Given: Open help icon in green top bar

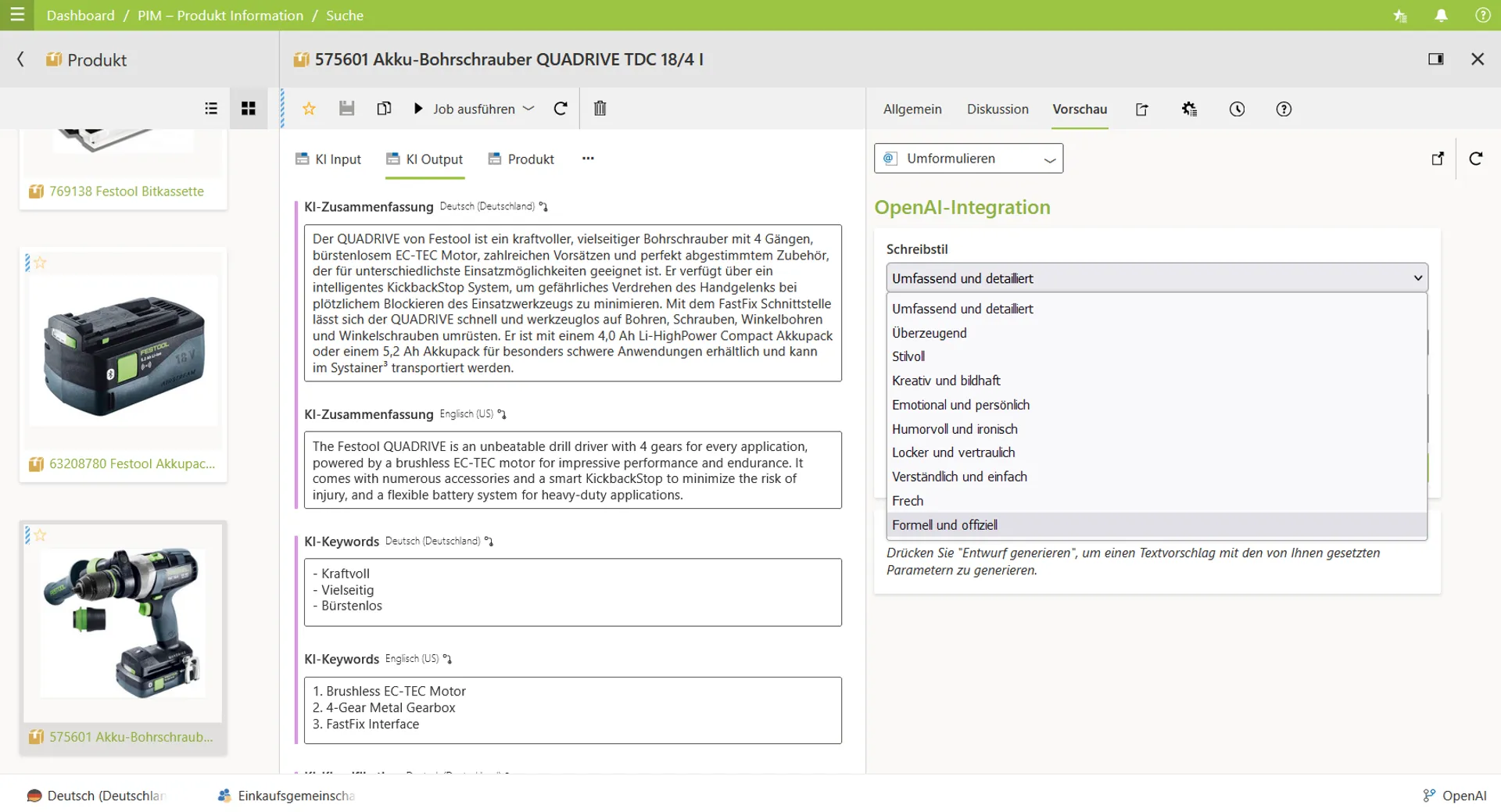Looking at the screenshot, I should (1482, 16).
